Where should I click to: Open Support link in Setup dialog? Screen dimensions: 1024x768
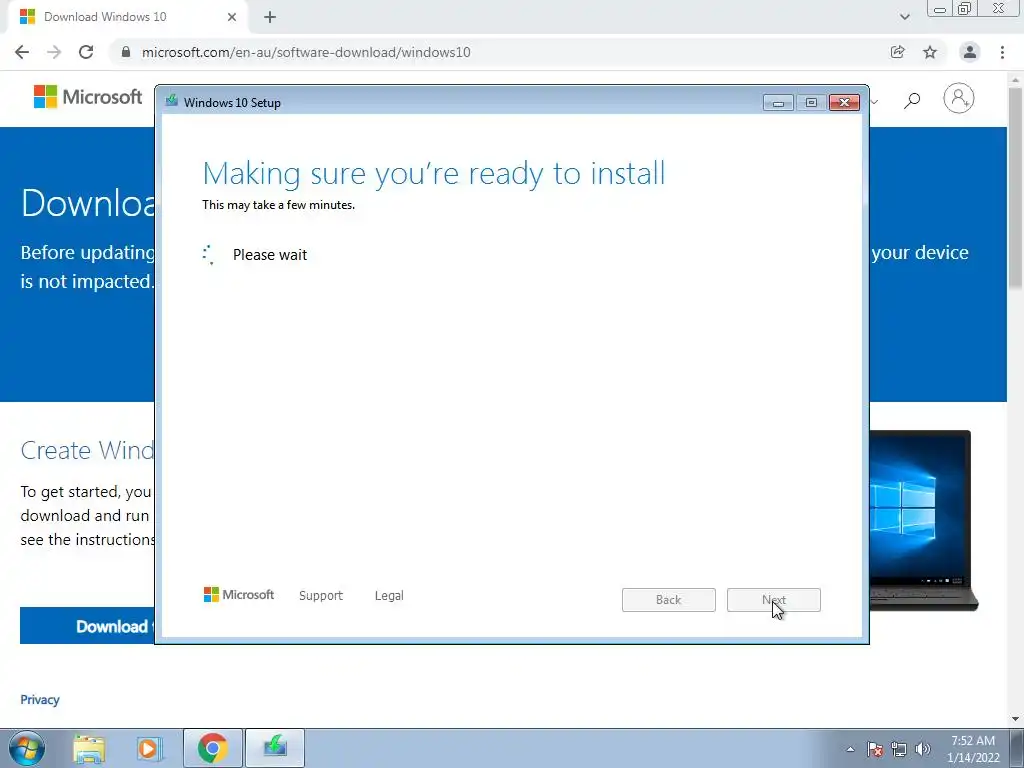point(321,596)
